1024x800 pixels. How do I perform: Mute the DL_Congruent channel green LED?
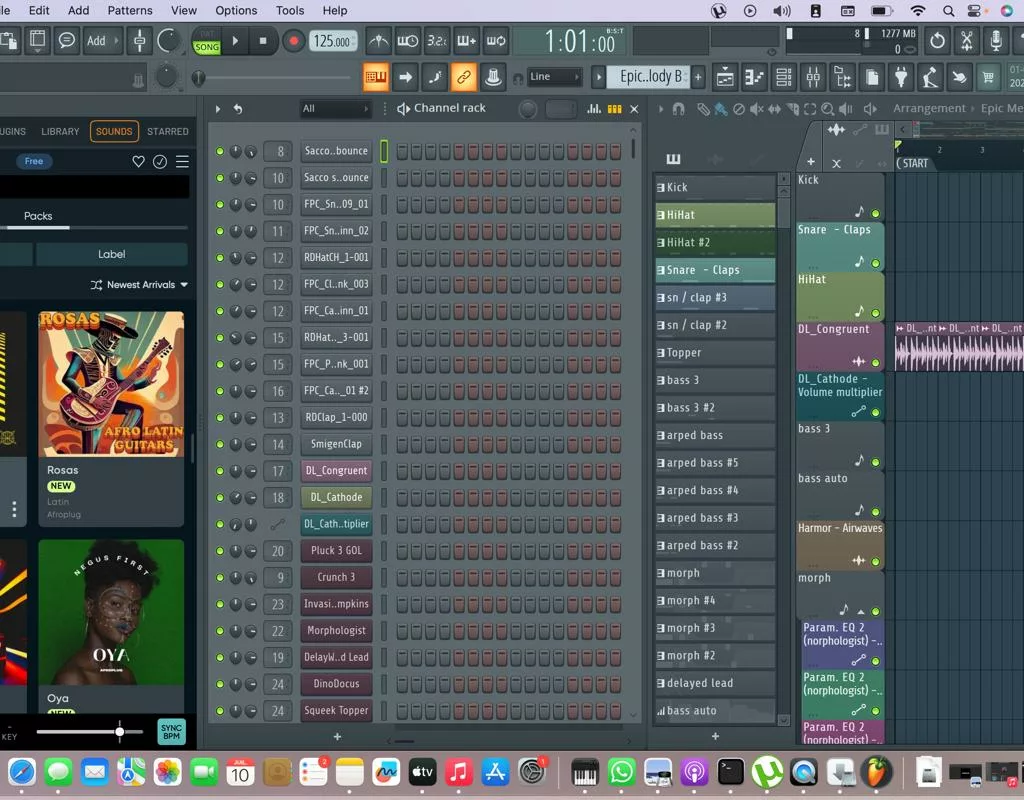click(220, 471)
